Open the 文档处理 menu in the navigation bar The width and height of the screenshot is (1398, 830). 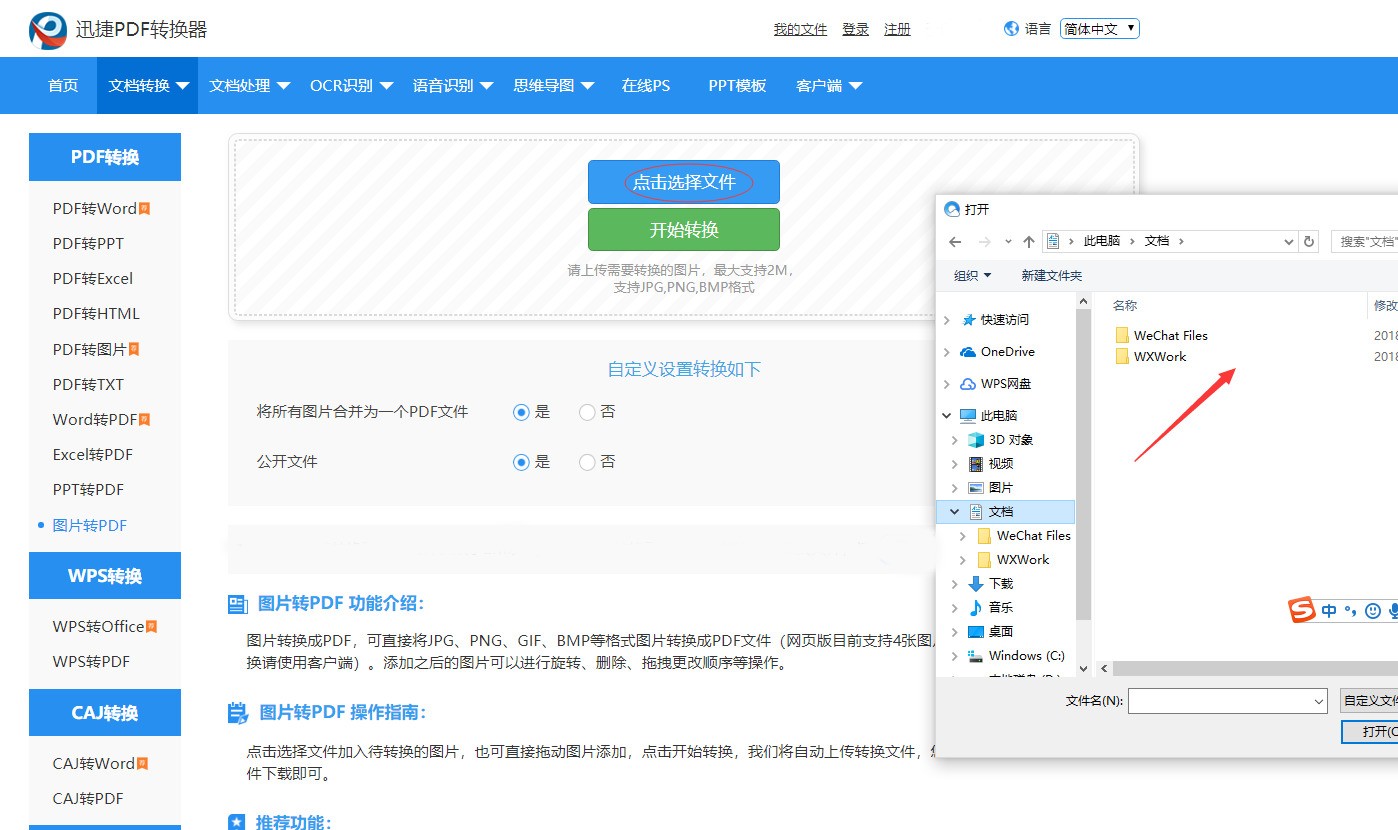click(249, 86)
